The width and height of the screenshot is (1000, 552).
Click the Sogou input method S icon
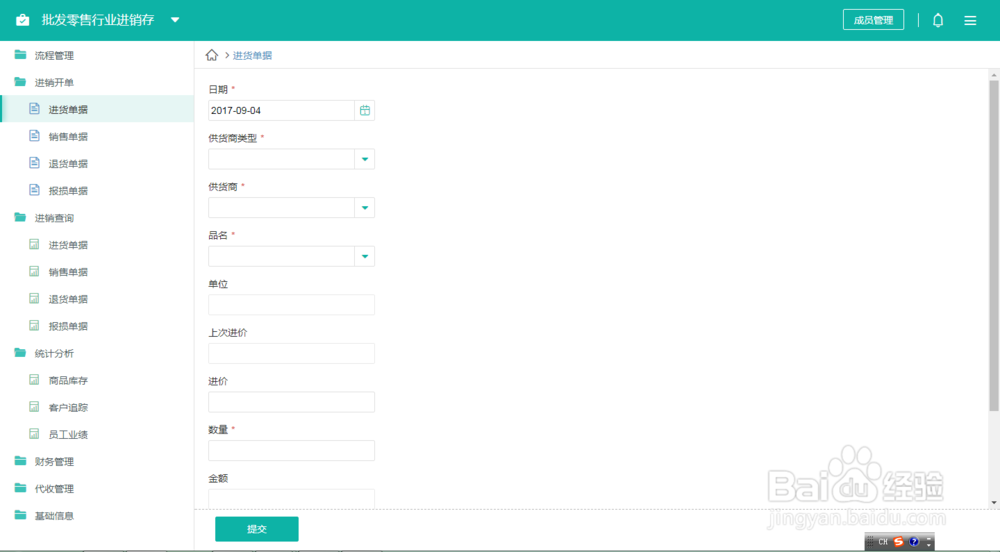898,542
